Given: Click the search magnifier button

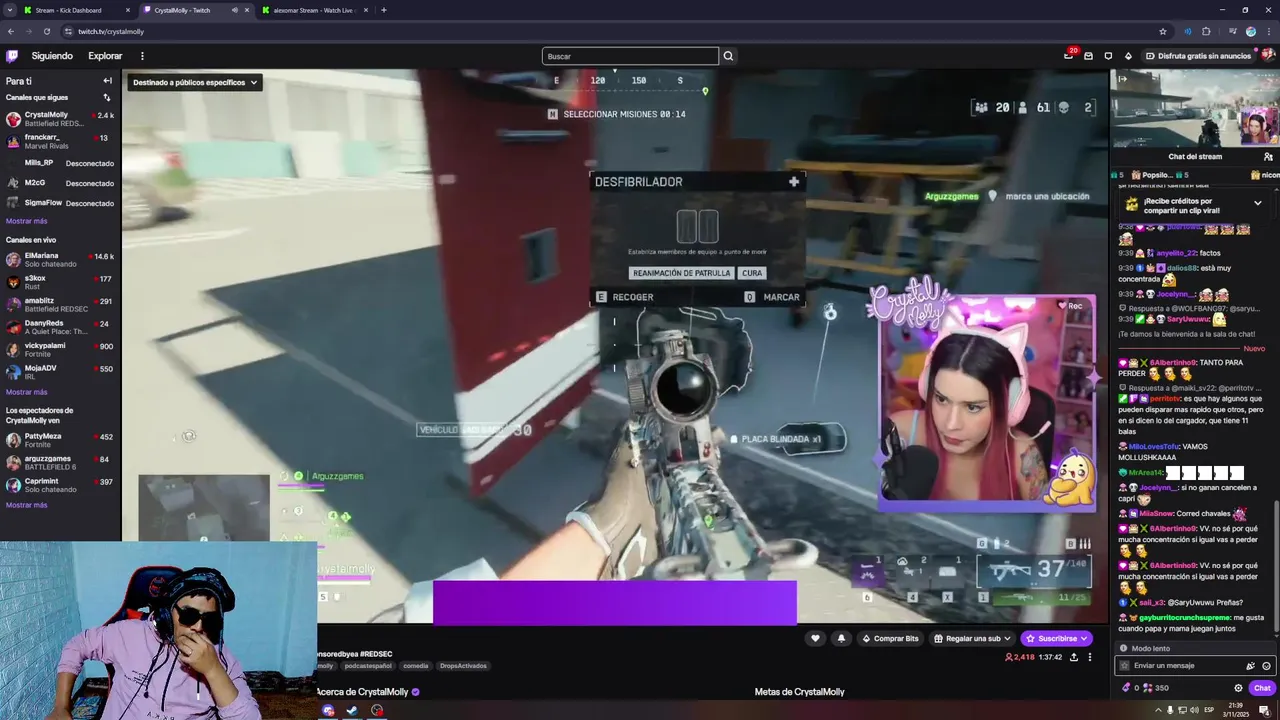Looking at the screenshot, I should tap(728, 56).
